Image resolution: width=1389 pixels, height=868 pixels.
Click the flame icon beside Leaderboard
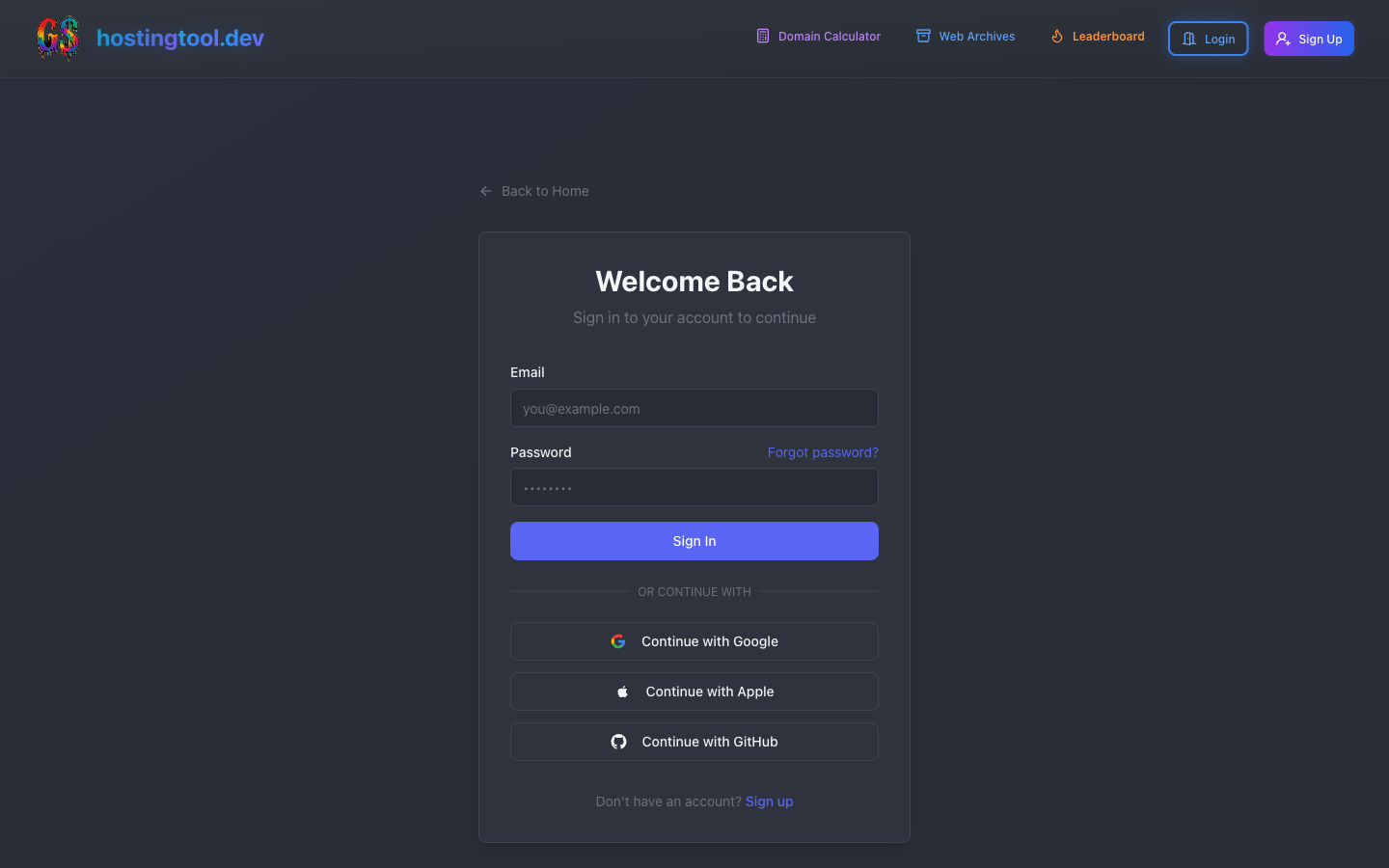click(x=1057, y=36)
